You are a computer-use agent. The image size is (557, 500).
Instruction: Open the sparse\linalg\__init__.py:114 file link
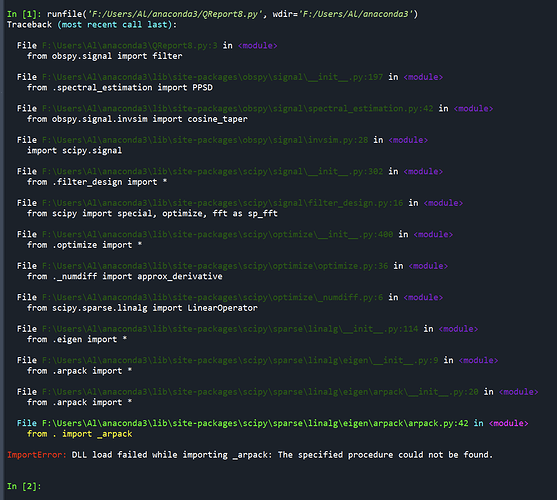pyautogui.click(x=230, y=329)
